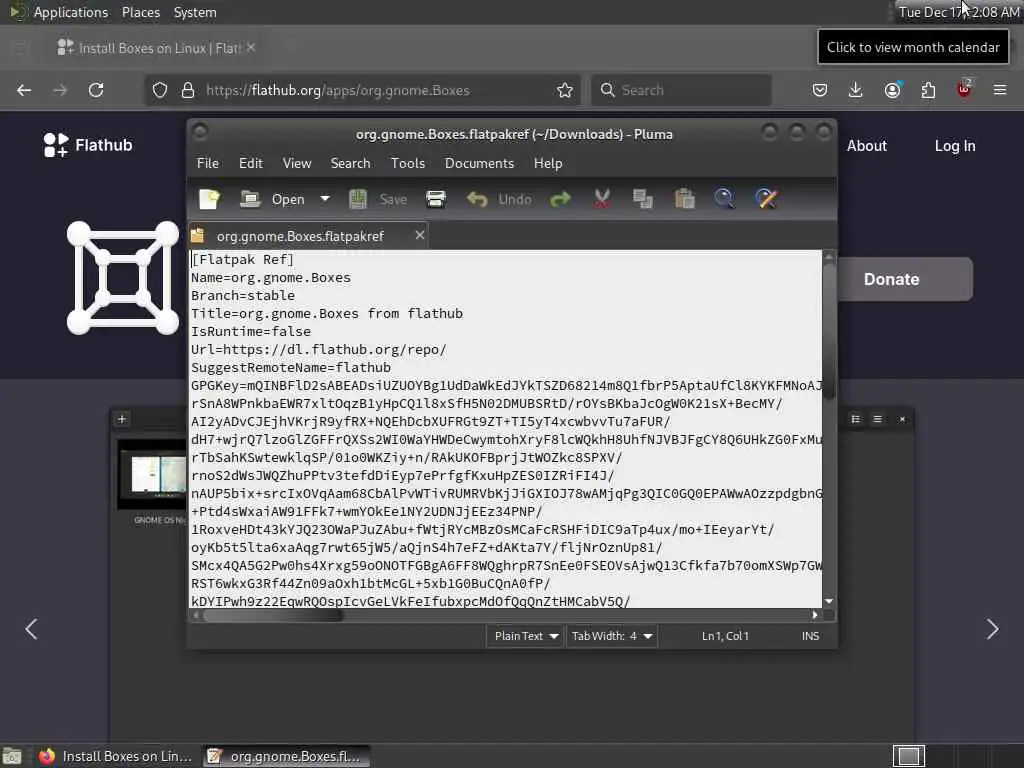This screenshot has height=768, width=1024.
Task: Open the Documents menu in Pluma
Action: point(479,163)
